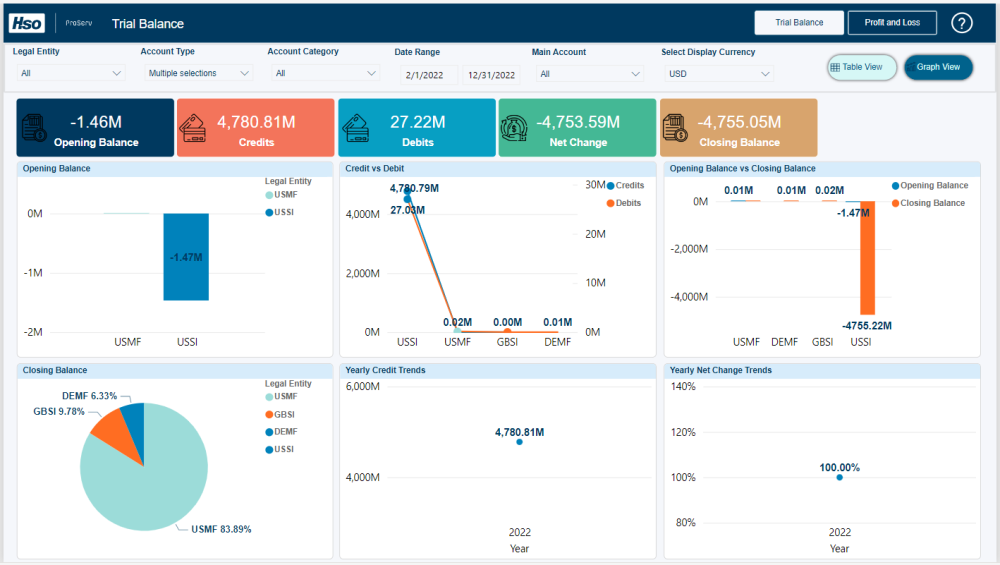Screen dimensions: 1000x565
Task: Open the Select Display Currency dropdown
Action: [x=719, y=74]
